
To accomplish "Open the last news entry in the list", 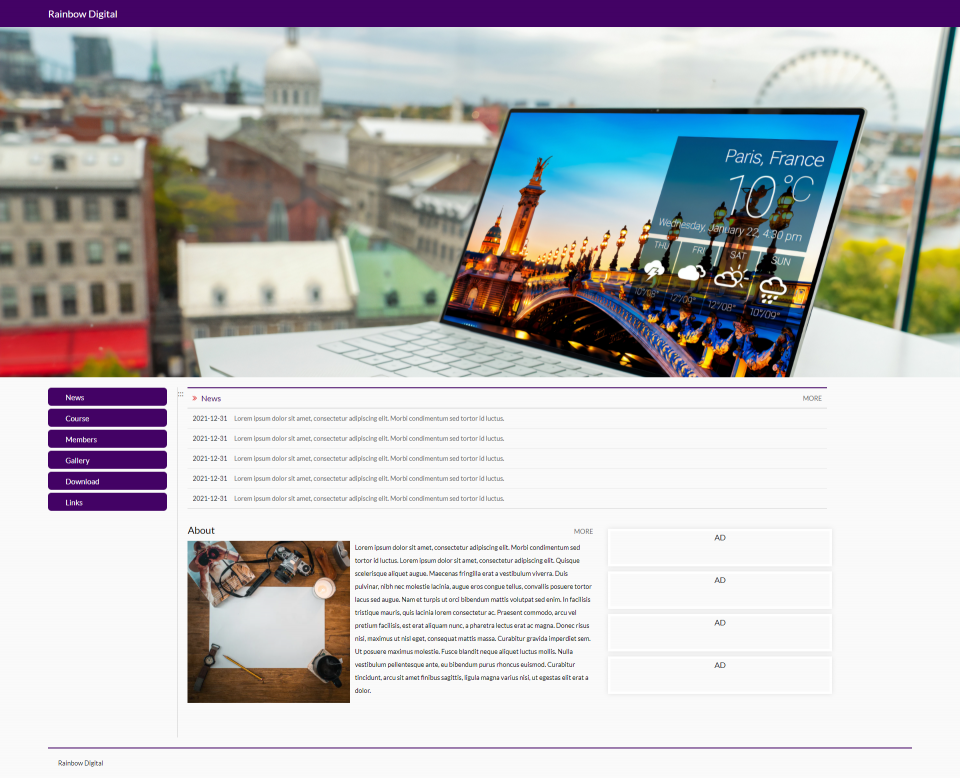I will [x=368, y=498].
